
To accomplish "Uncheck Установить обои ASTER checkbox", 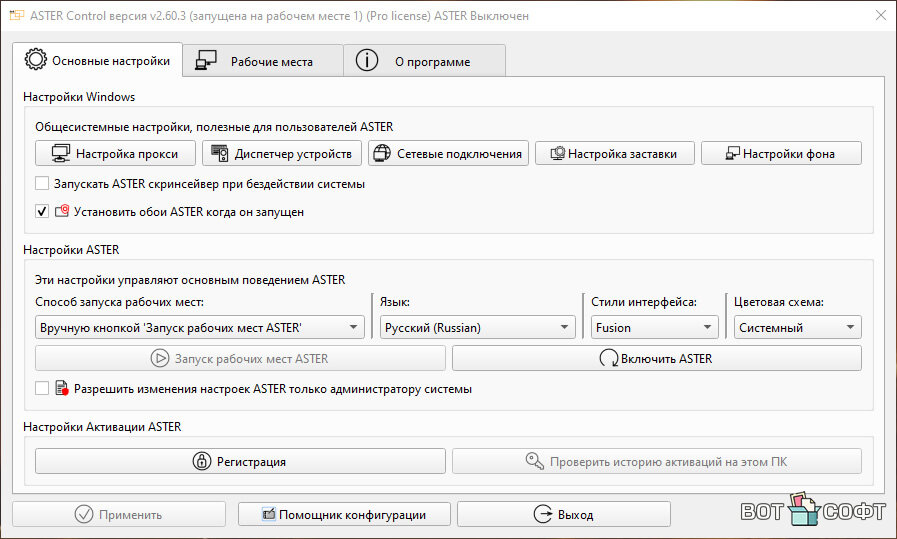I will 42,211.
